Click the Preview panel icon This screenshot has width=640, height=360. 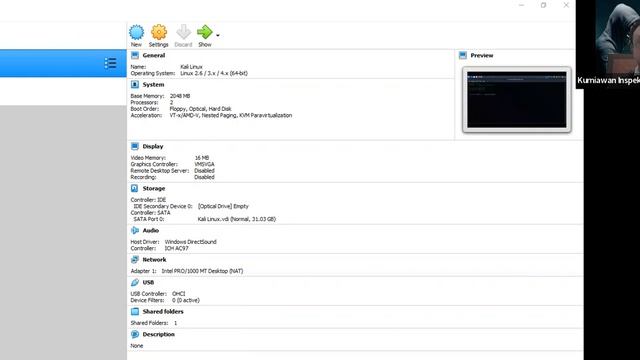pos(462,55)
